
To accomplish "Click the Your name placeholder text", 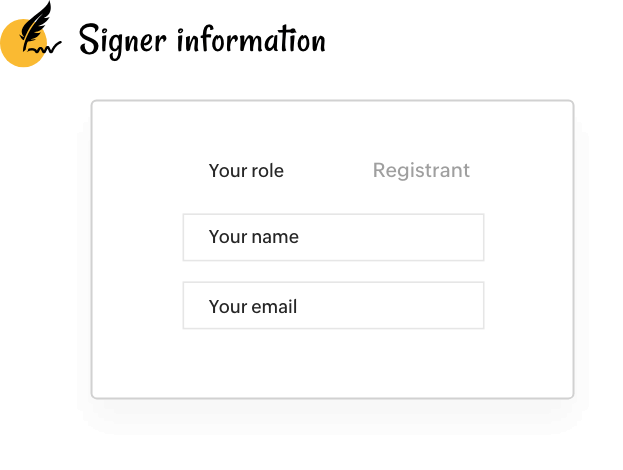I will (254, 237).
